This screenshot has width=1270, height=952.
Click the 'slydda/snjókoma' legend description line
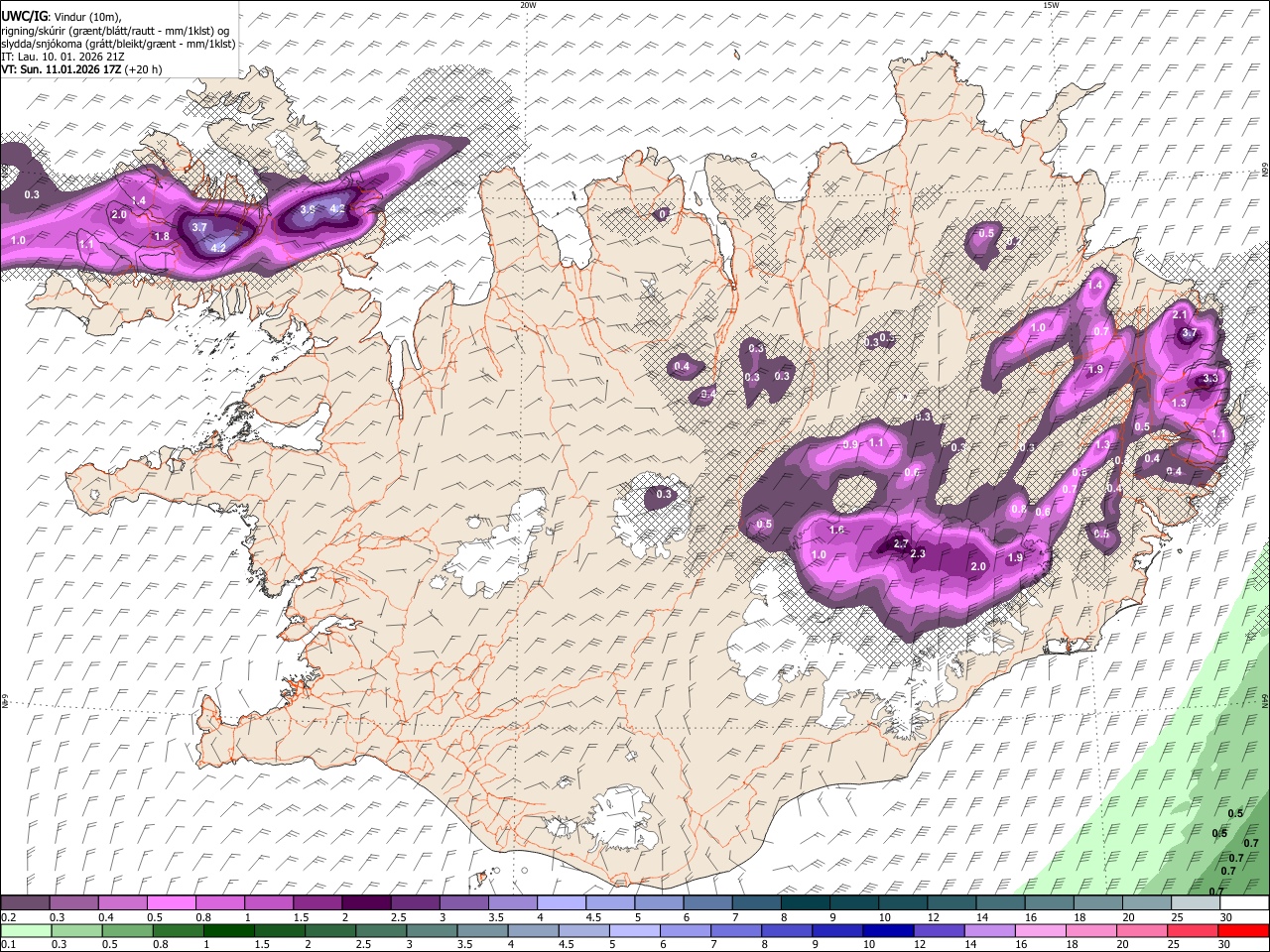pos(118,44)
